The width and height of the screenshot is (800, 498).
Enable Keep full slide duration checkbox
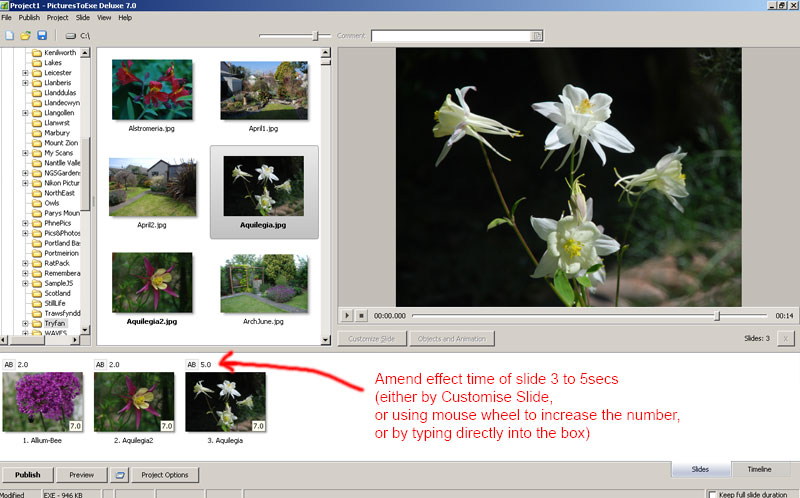[x=712, y=494]
